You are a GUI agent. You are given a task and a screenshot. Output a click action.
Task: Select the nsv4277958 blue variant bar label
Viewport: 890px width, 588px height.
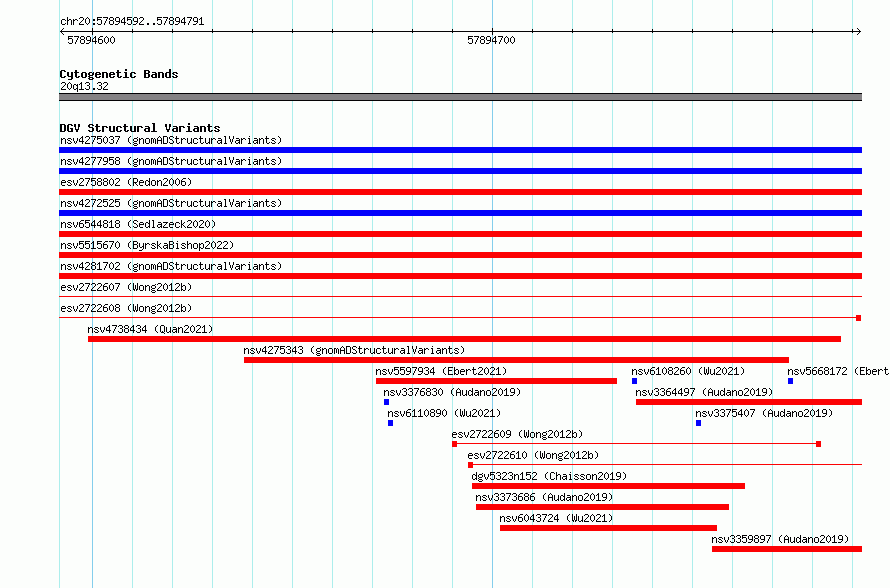(x=171, y=161)
